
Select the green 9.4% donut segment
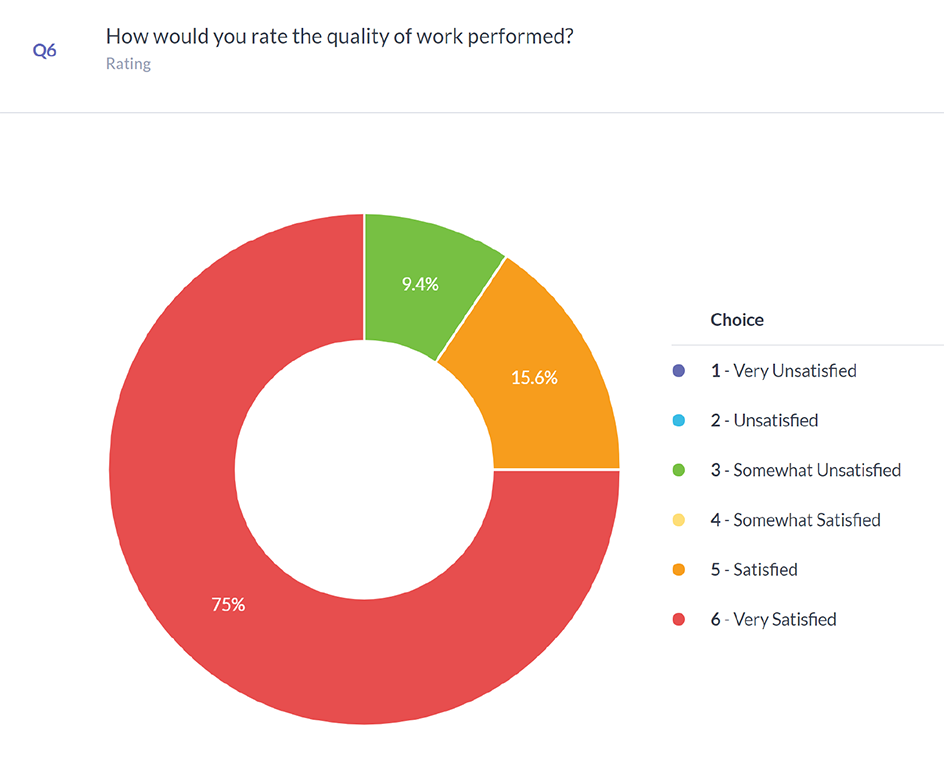(x=420, y=283)
